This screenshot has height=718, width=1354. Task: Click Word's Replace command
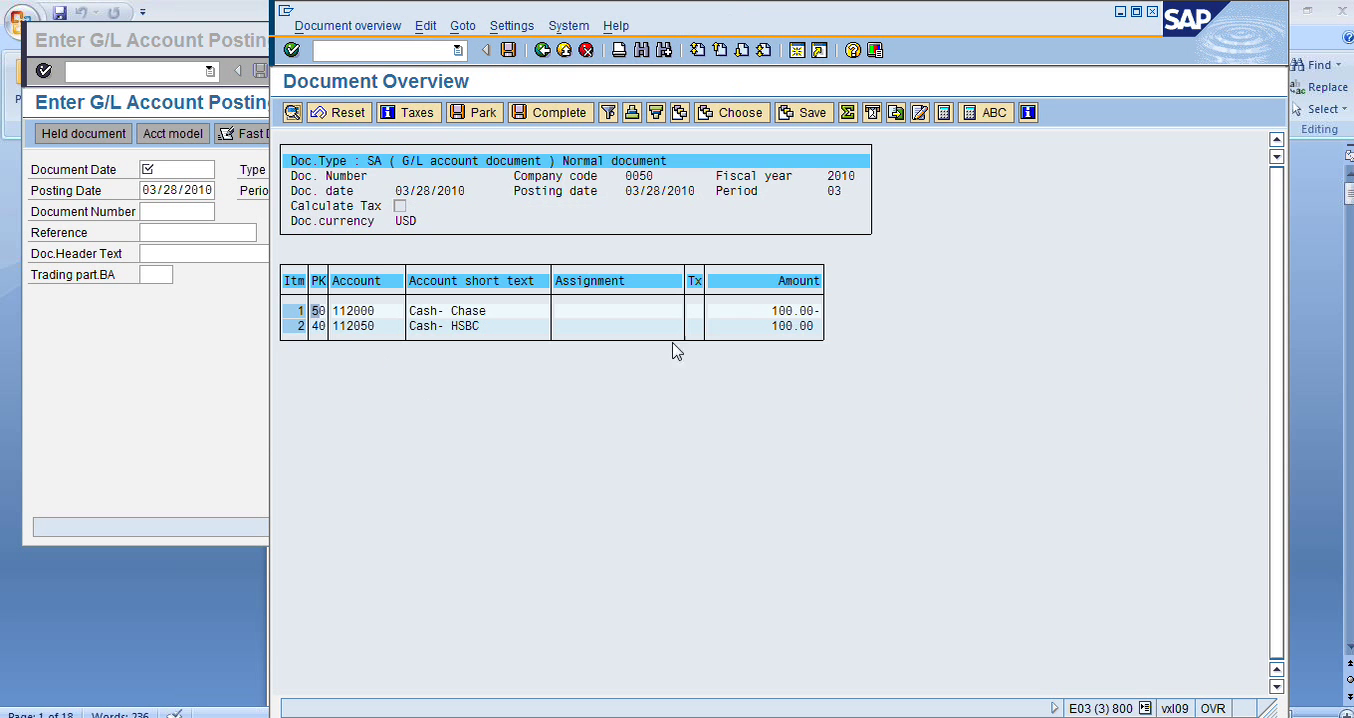coord(1320,87)
